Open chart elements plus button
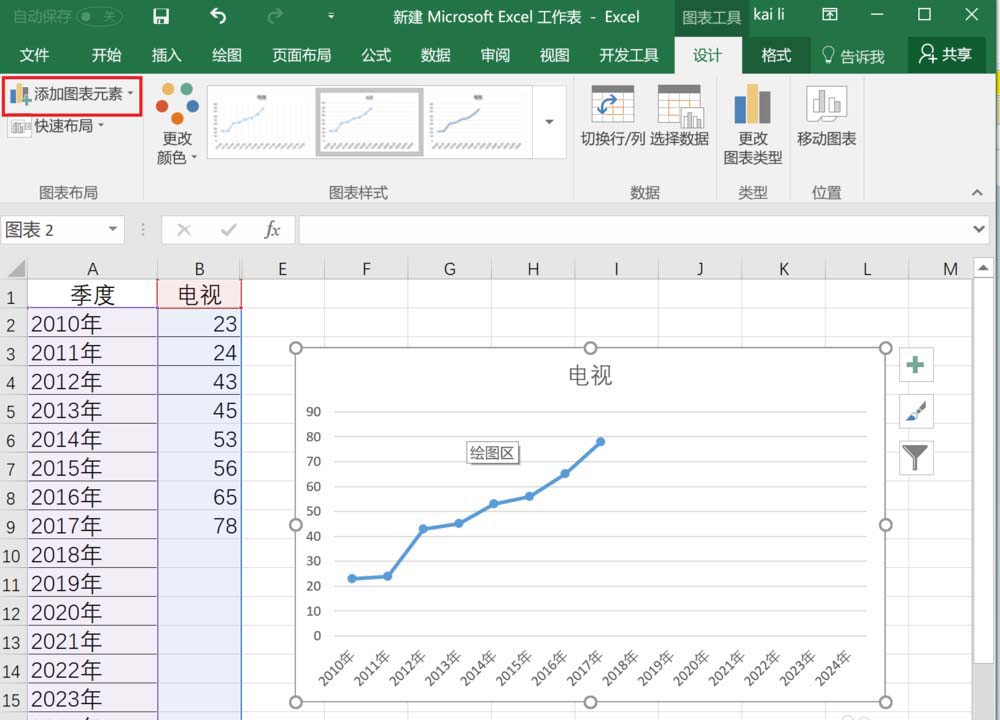The width and height of the screenshot is (1000, 720). 916,365
